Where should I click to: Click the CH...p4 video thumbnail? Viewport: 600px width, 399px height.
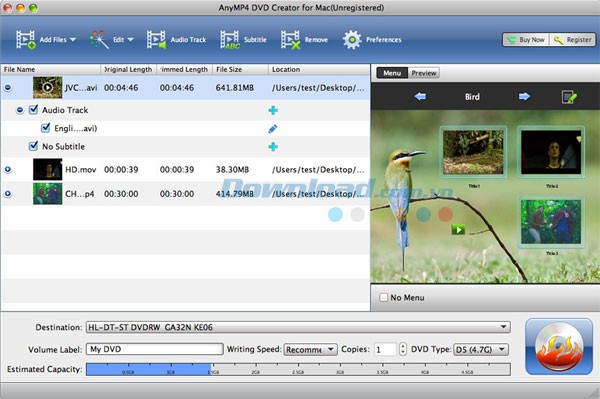tap(47, 194)
